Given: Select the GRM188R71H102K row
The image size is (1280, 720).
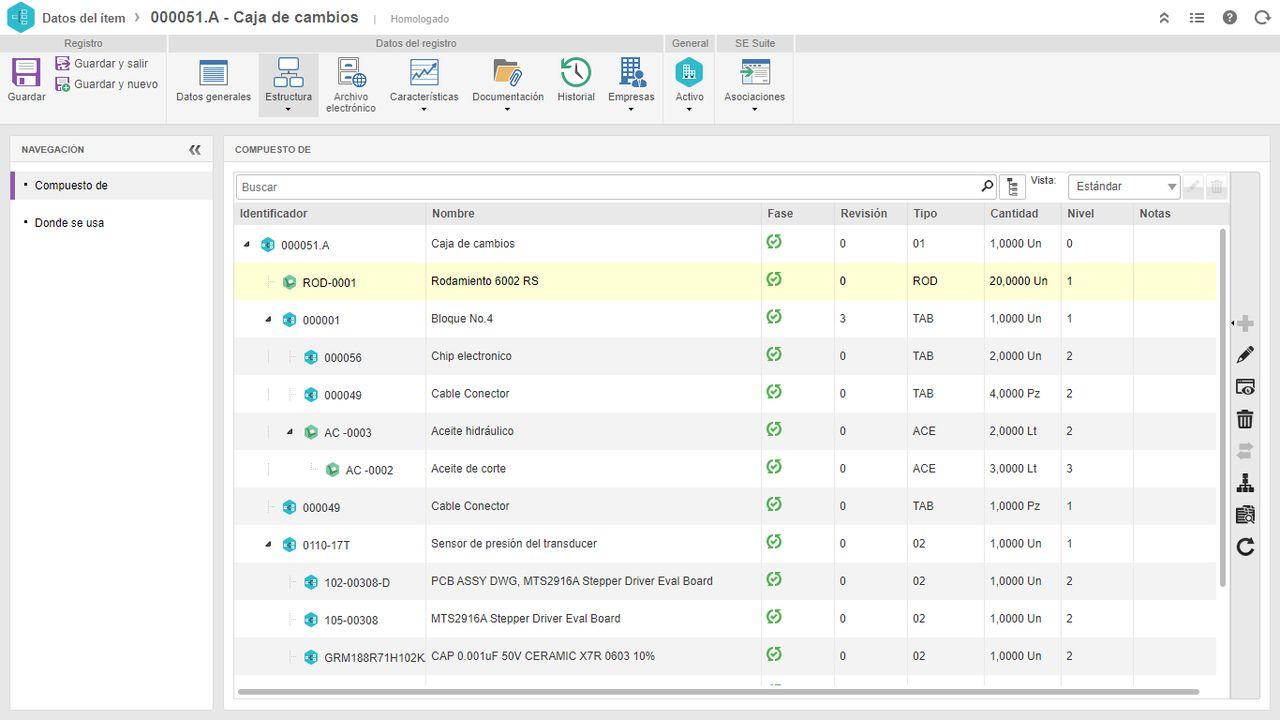Looking at the screenshot, I should [x=725, y=657].
